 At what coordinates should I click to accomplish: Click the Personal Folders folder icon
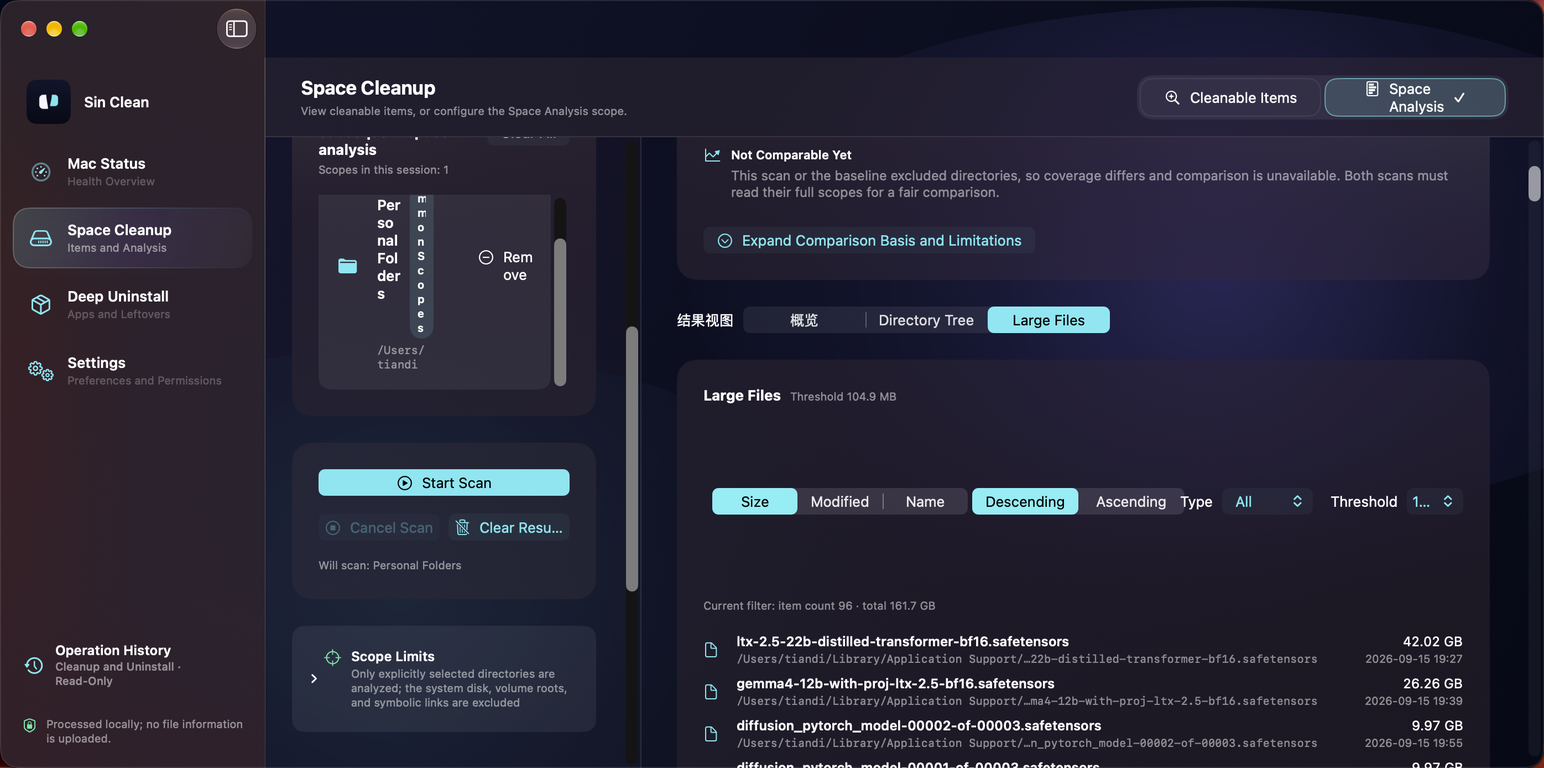point(348,266)
